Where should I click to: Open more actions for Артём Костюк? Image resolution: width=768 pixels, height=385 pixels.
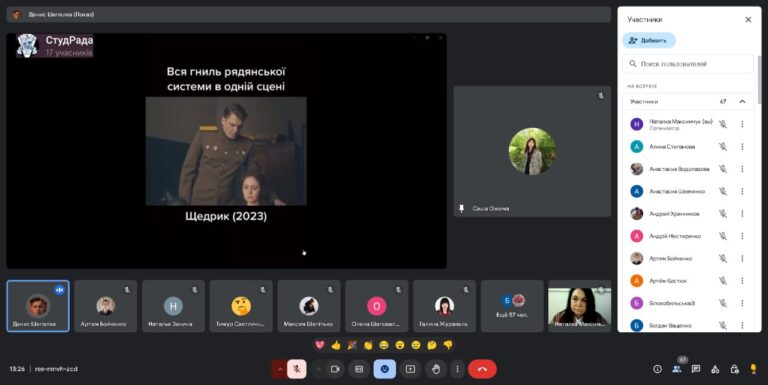742,281
